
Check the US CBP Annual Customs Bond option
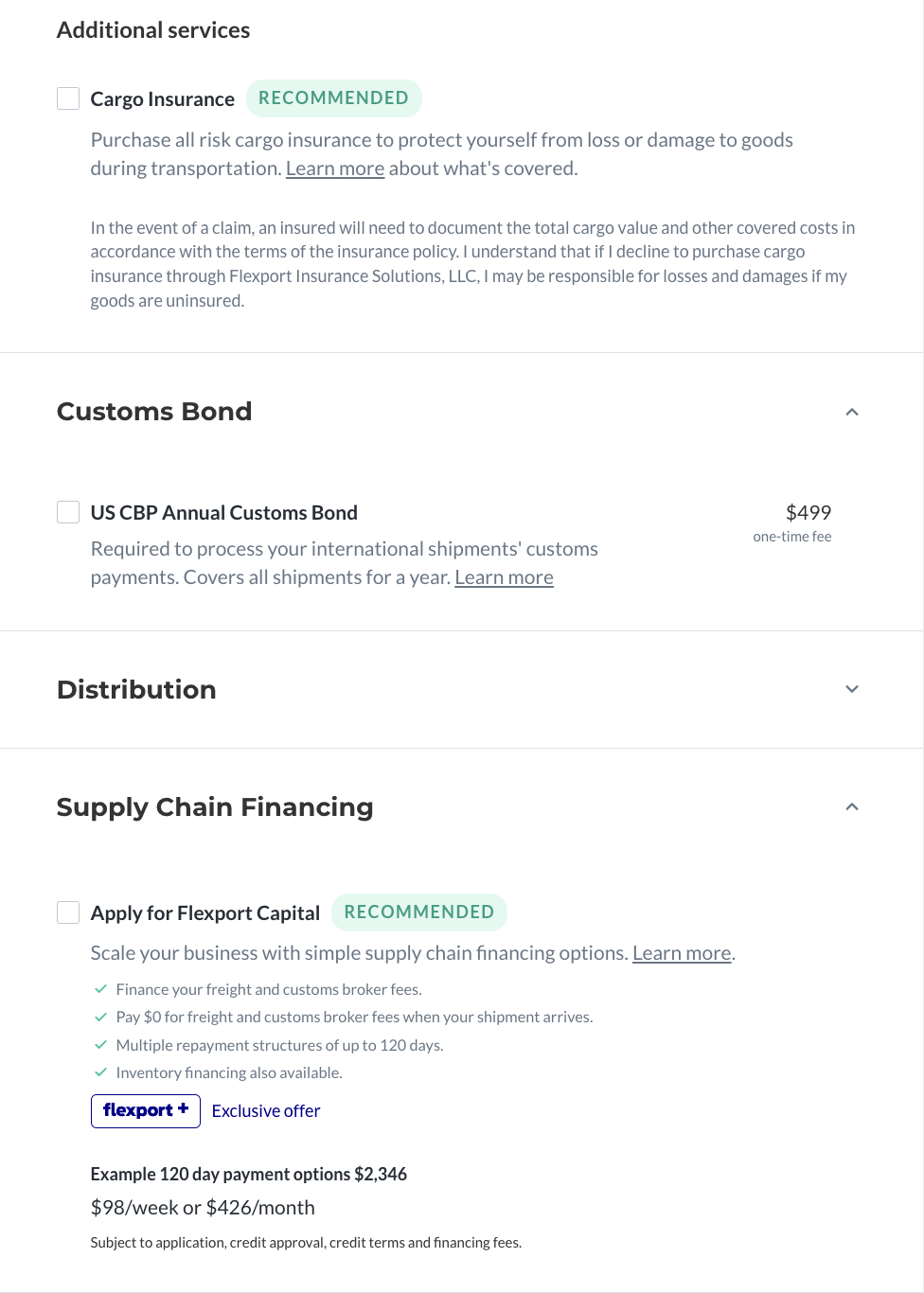(x=68, y=512)
